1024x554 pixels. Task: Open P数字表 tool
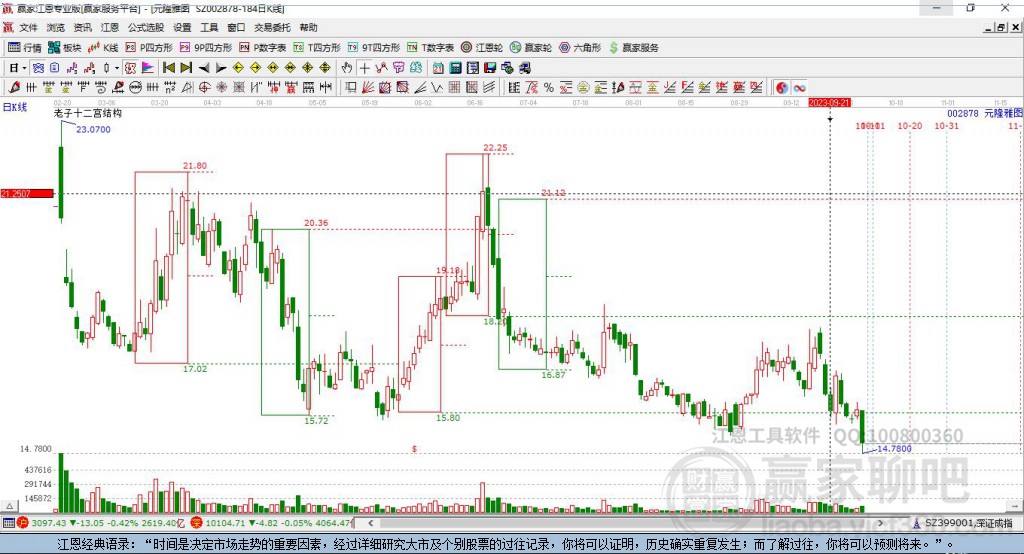263,48
